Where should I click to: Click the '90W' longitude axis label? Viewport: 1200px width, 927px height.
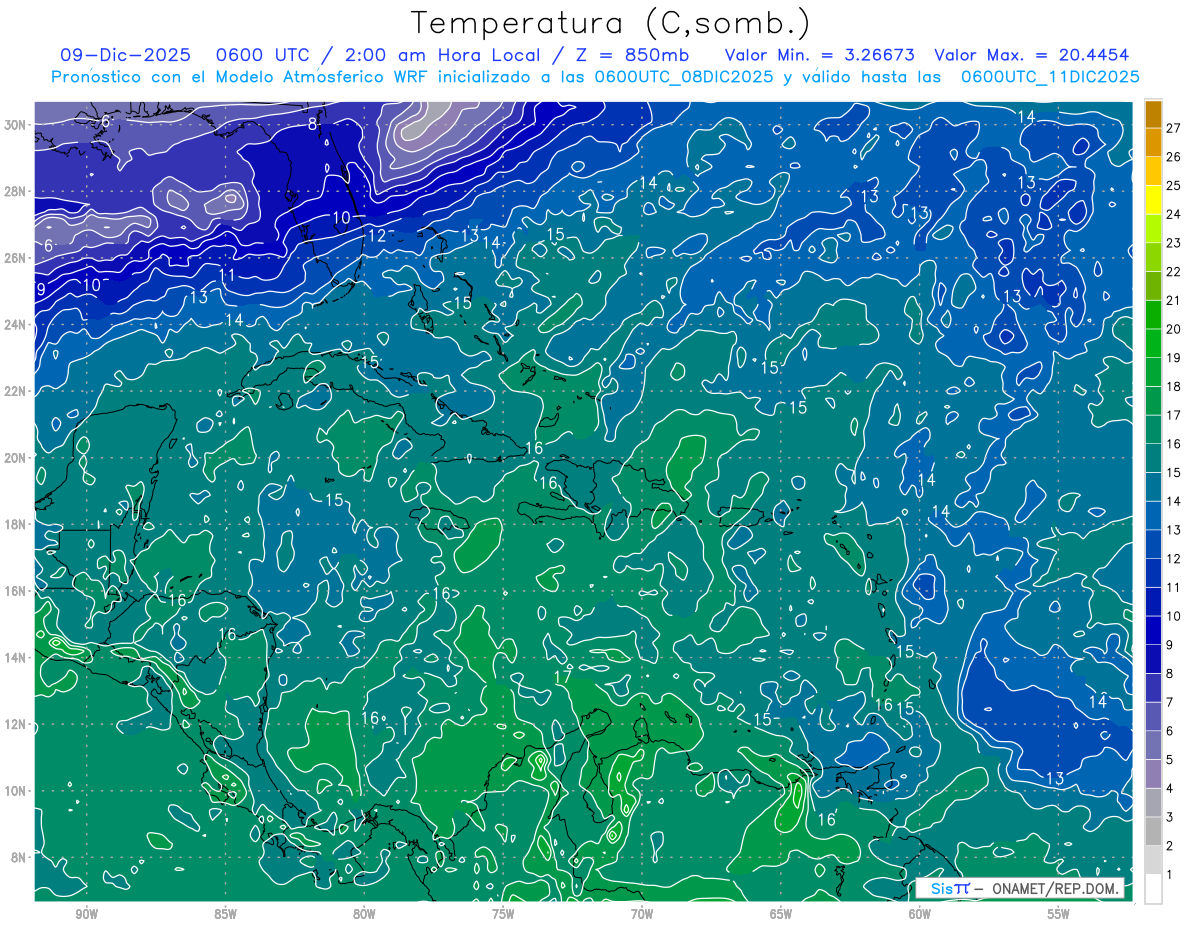click(86, 914)
